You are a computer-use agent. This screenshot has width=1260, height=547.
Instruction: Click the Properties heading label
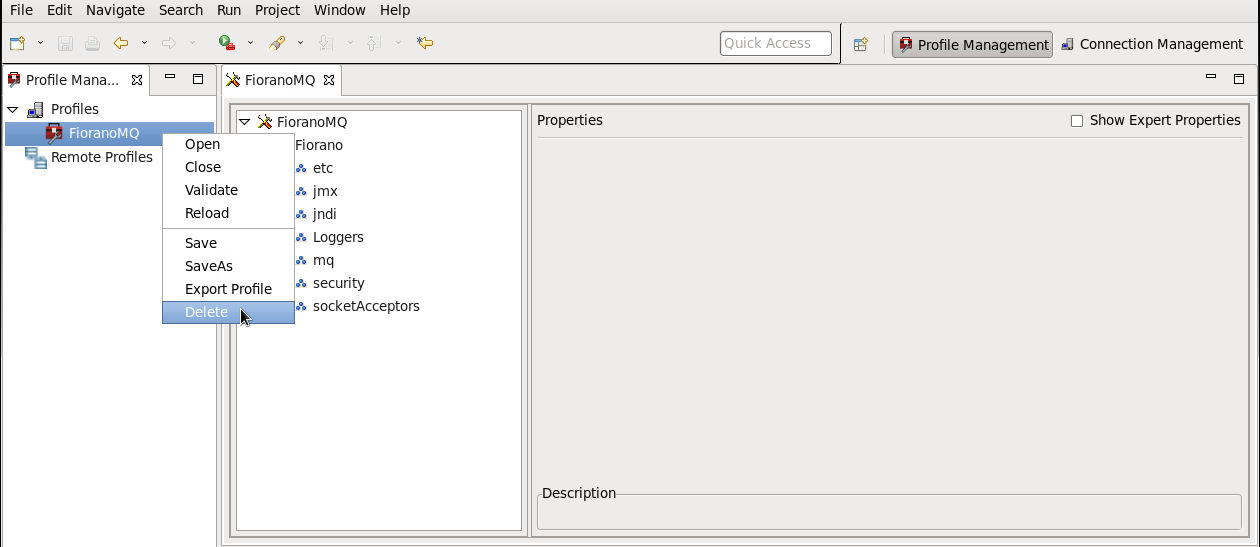tap(570, 120)
